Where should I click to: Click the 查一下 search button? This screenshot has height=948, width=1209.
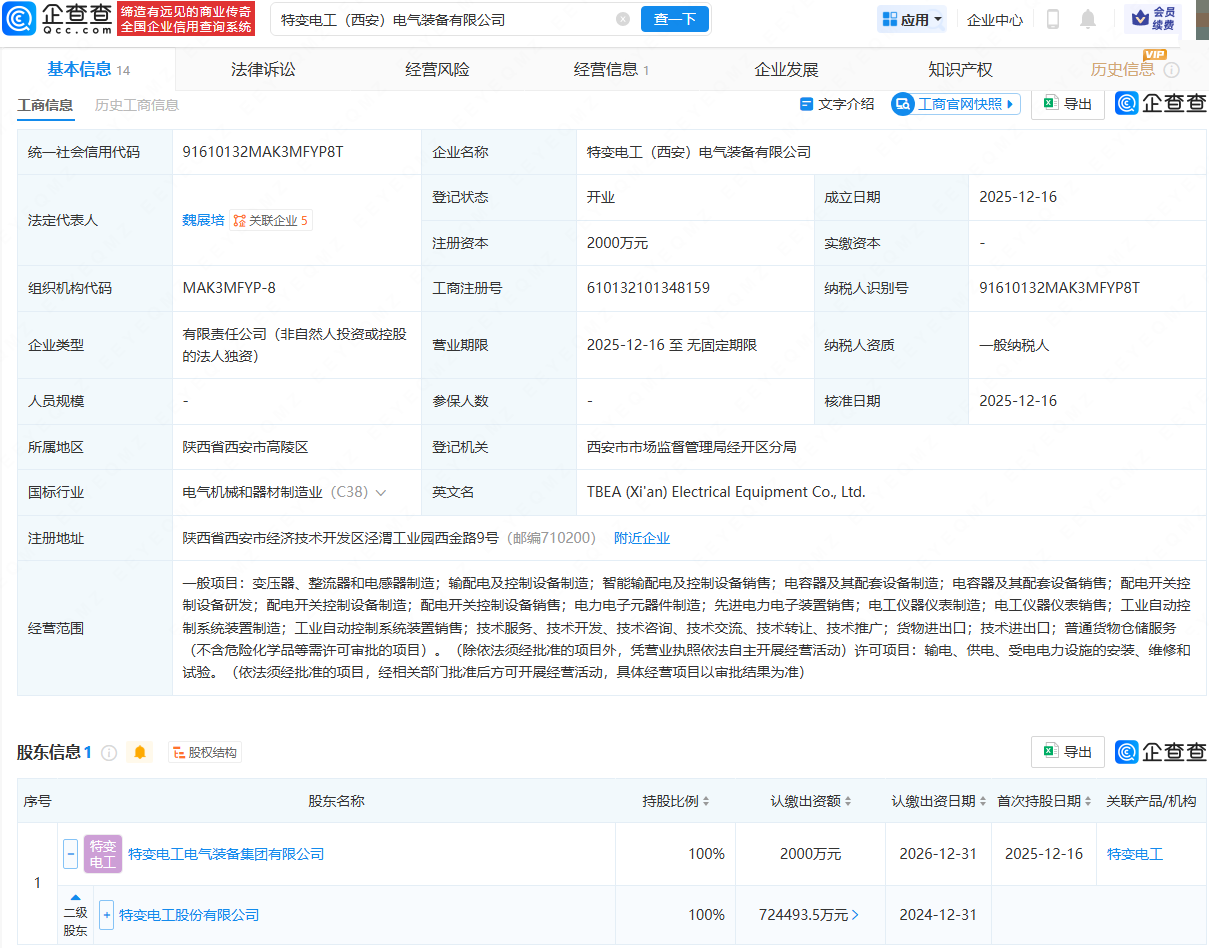pyautogui.click(x=675, y=19)
